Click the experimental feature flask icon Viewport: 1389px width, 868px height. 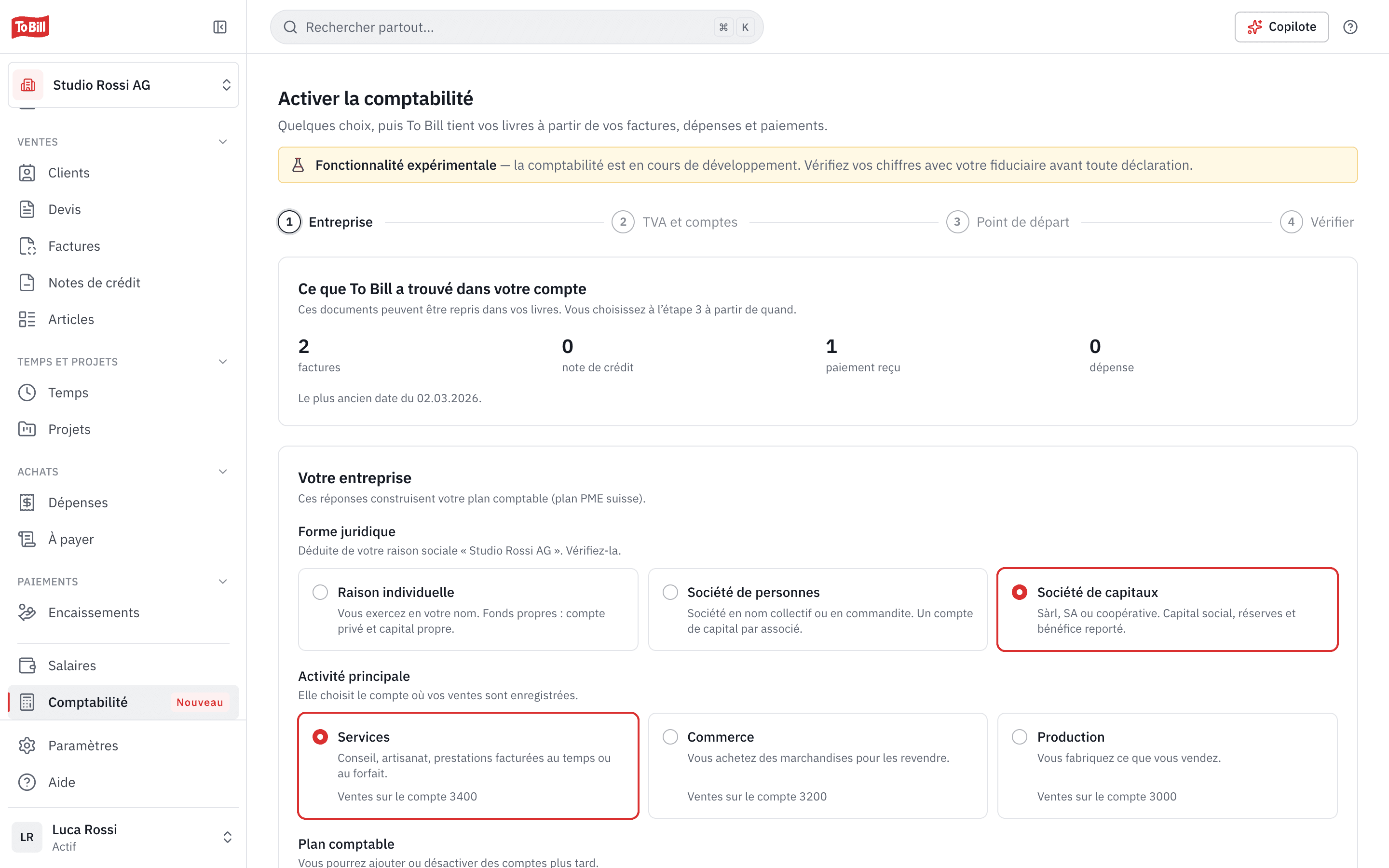(x=298, y=165)
